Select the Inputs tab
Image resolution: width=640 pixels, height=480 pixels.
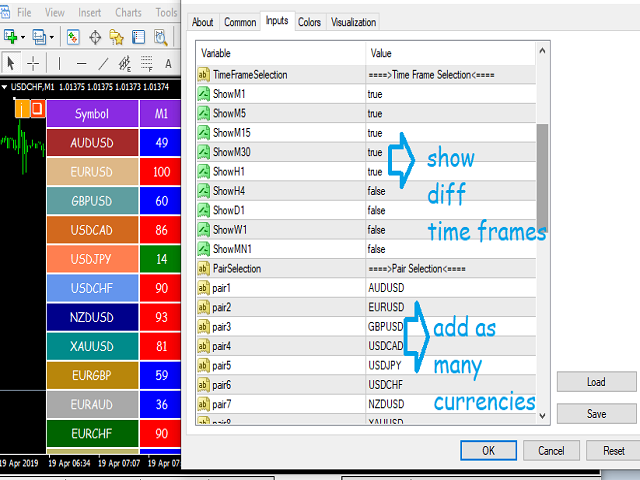277,21
